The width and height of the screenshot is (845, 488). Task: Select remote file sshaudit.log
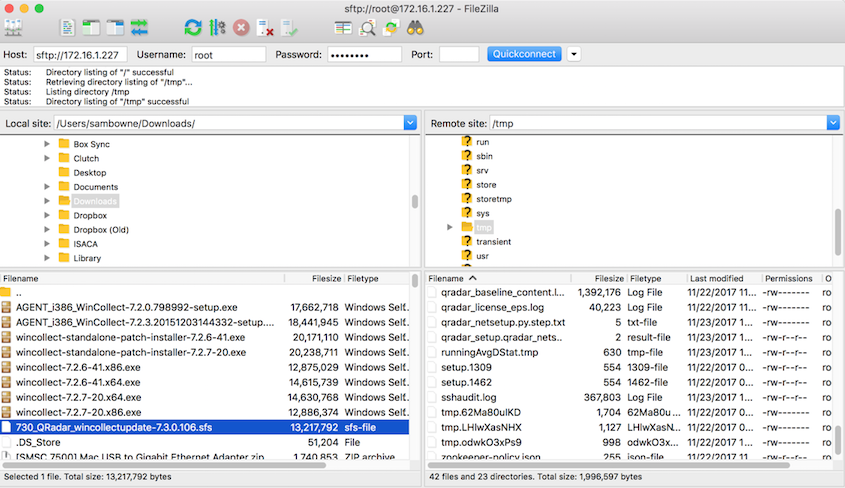point(630,398)
